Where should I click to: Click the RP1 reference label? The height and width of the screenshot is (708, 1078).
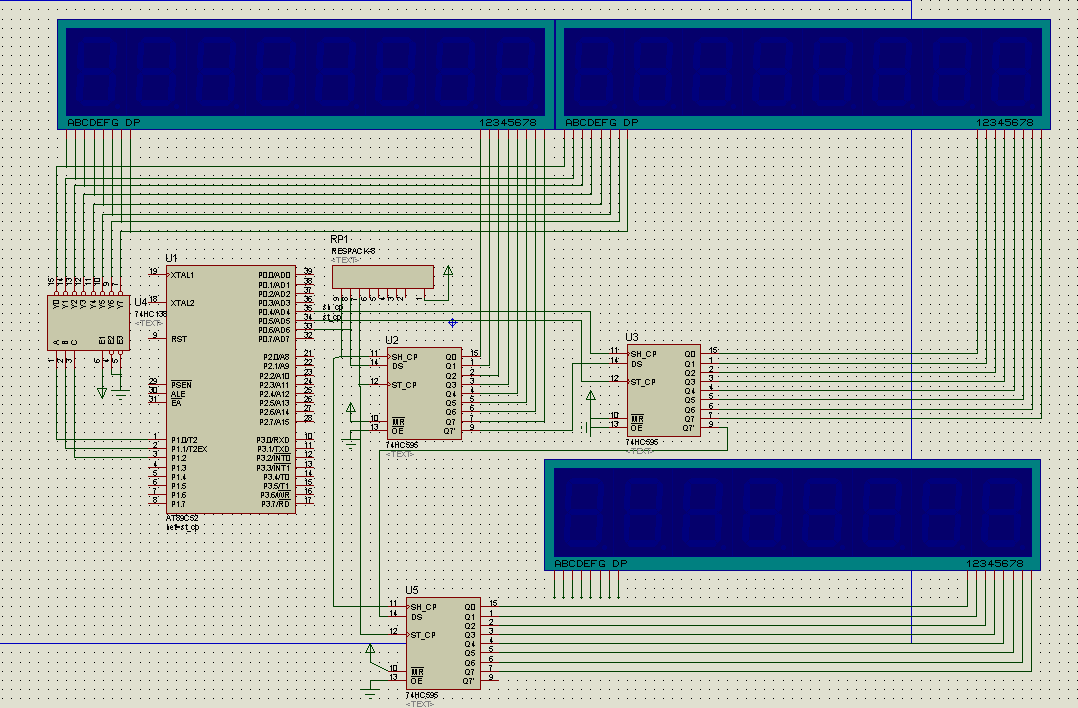[339, 239]
